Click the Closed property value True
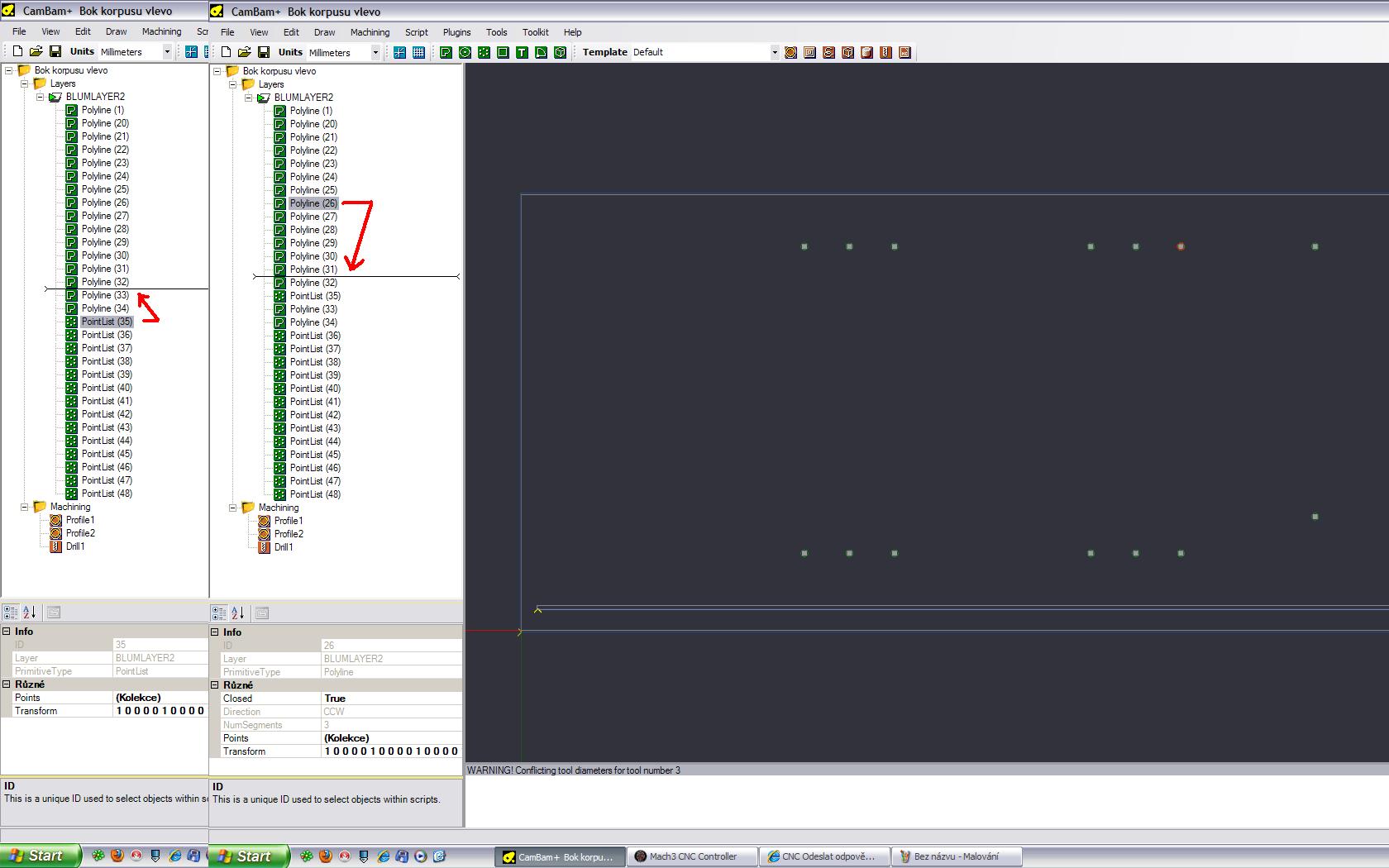Screen dimensions: 1389x868 coord(390,699)
